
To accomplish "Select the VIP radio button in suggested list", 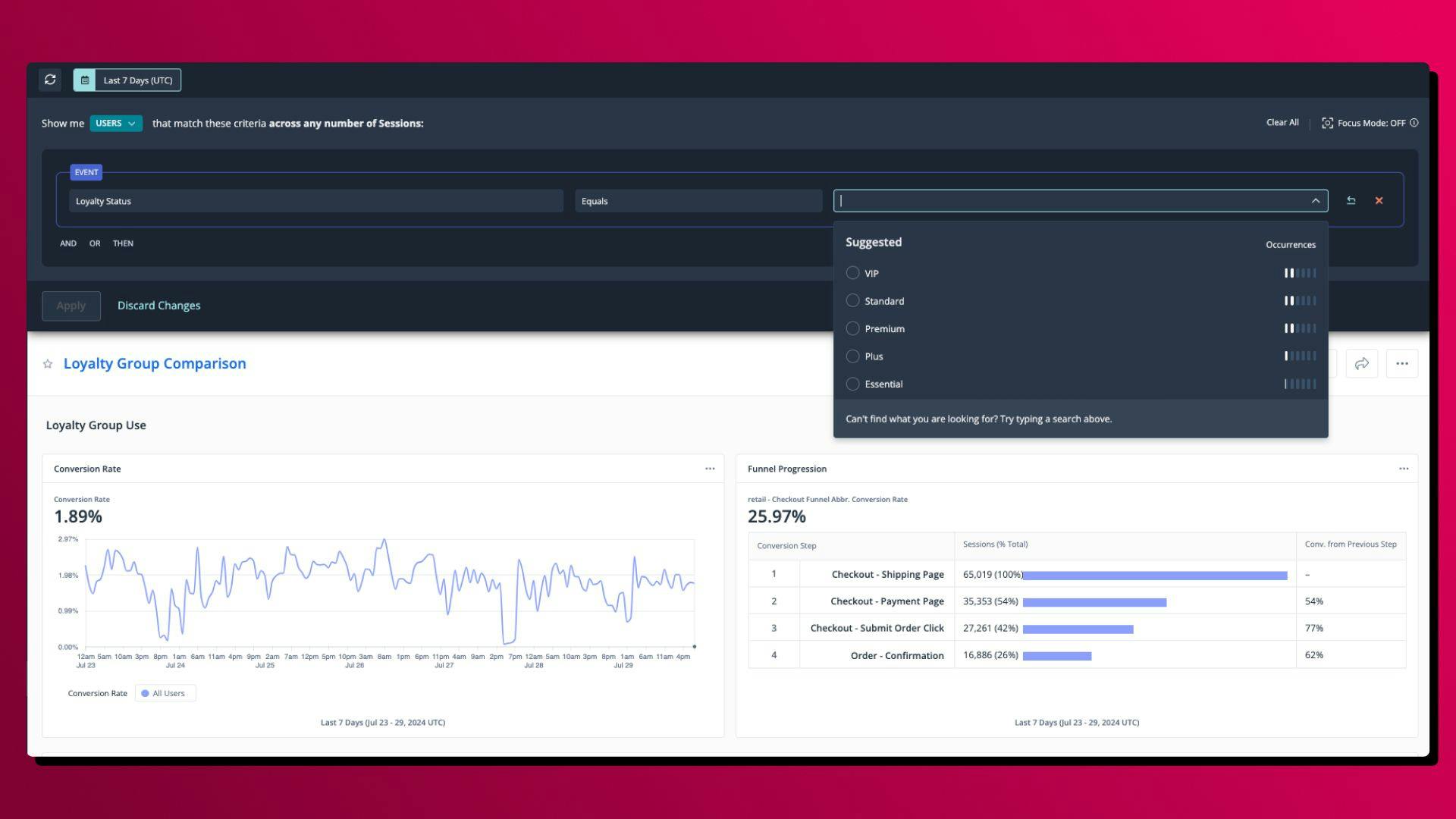I will click(x=851, y=272).
